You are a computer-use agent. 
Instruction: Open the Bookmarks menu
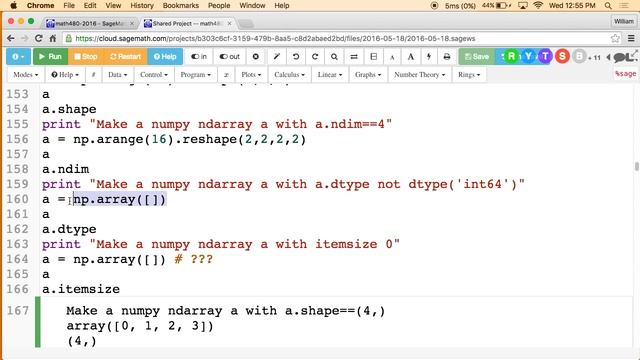click(180, 5)
